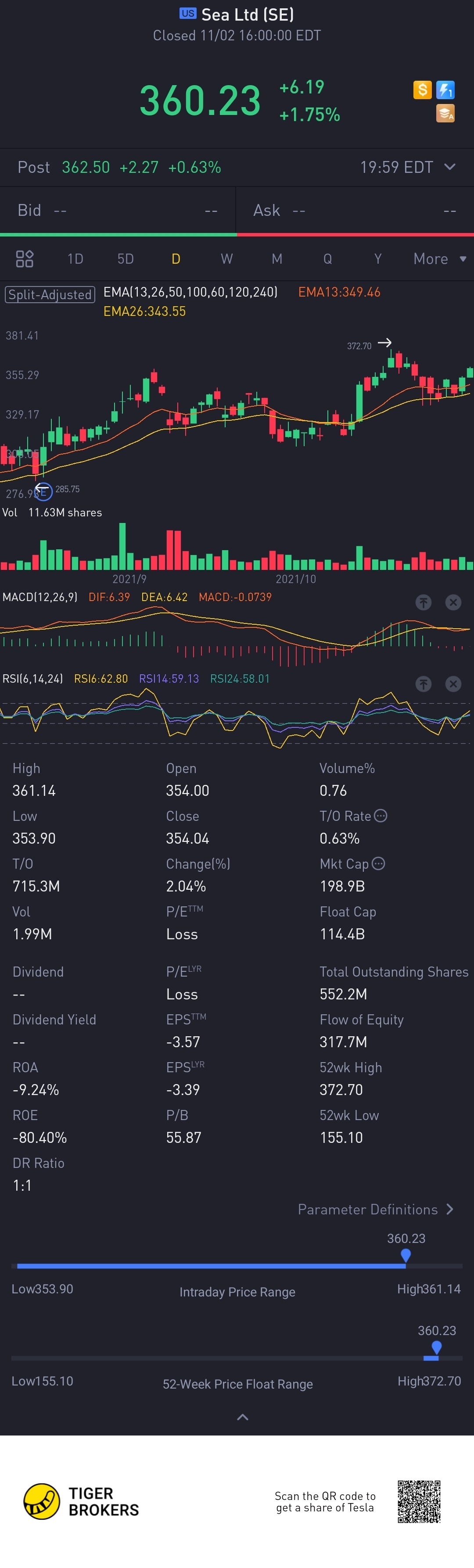This screenshot has height=1568, width=474.
Task: Tap the orange stacked layers badge icon
Action: pyautogui.click(x=445, y=113)
